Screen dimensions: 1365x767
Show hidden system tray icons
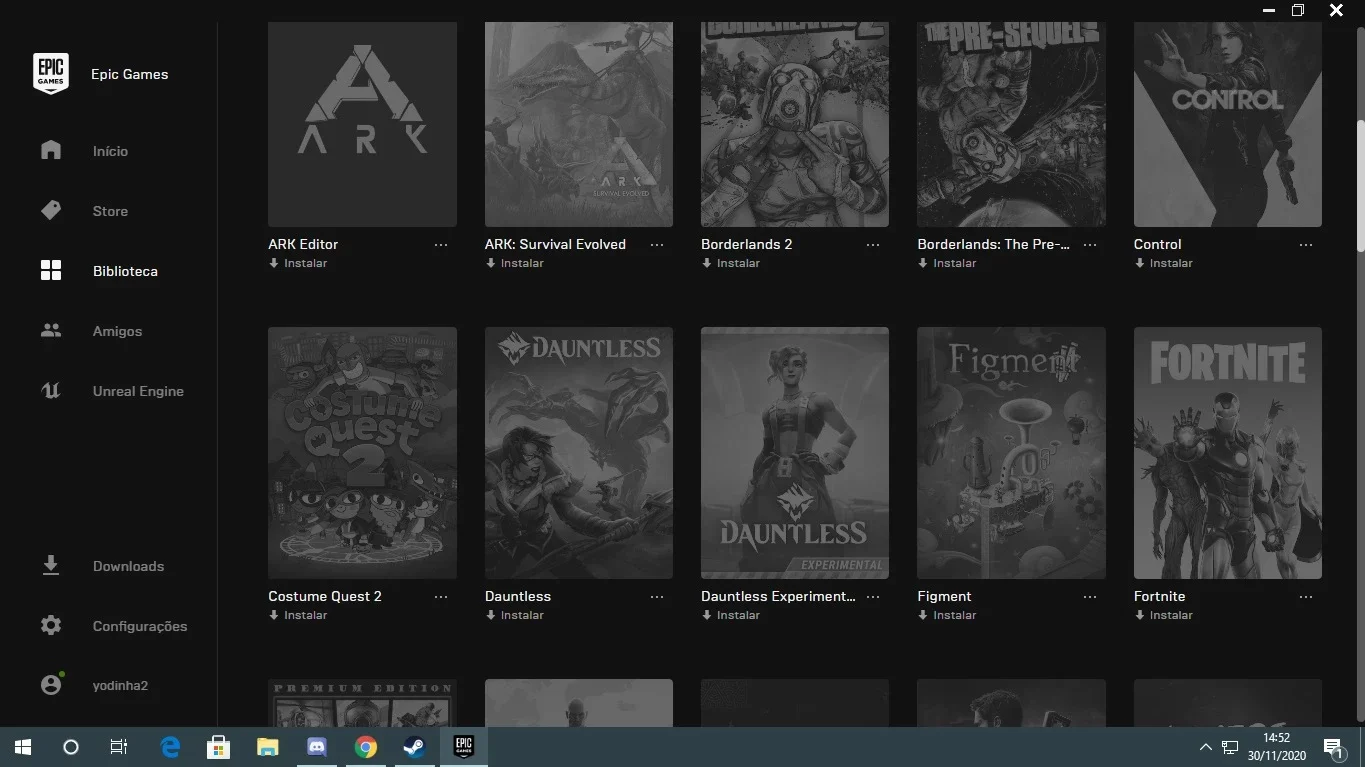pos(1205,747)
